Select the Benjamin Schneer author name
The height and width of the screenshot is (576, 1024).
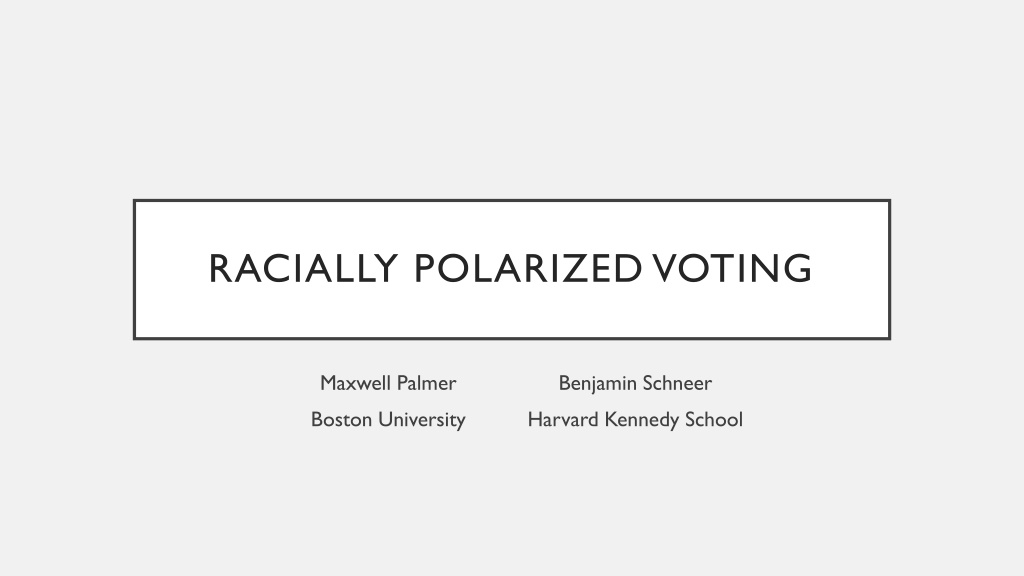point(635,383)
